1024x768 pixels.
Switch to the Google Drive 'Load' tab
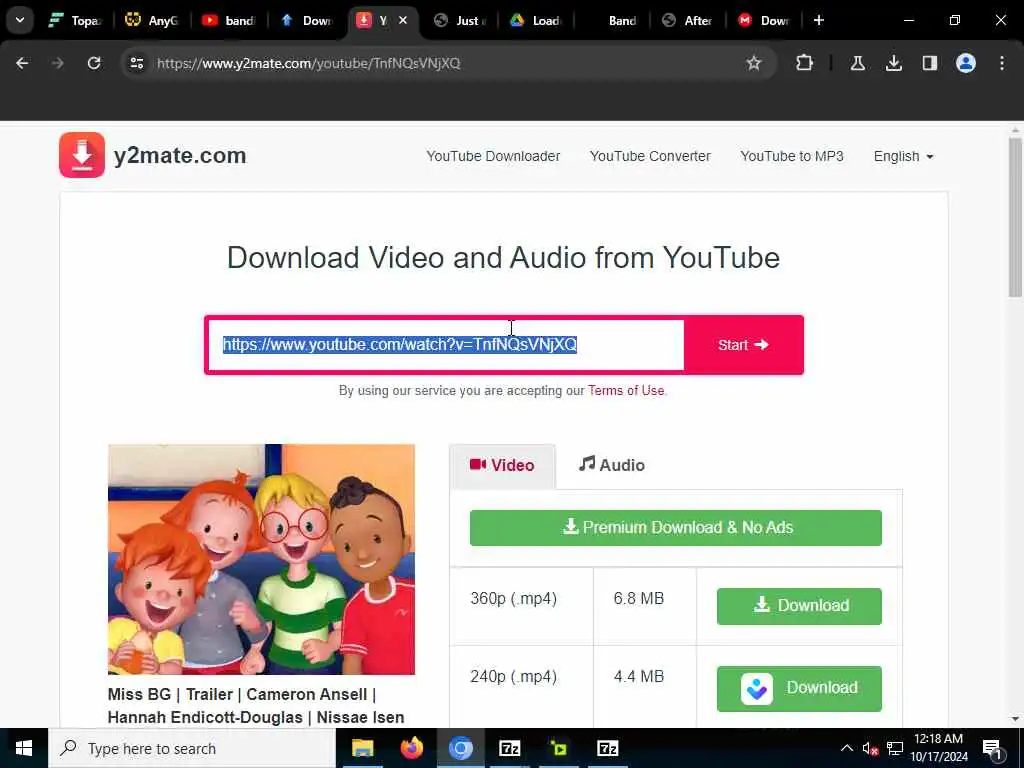[536, 20]
